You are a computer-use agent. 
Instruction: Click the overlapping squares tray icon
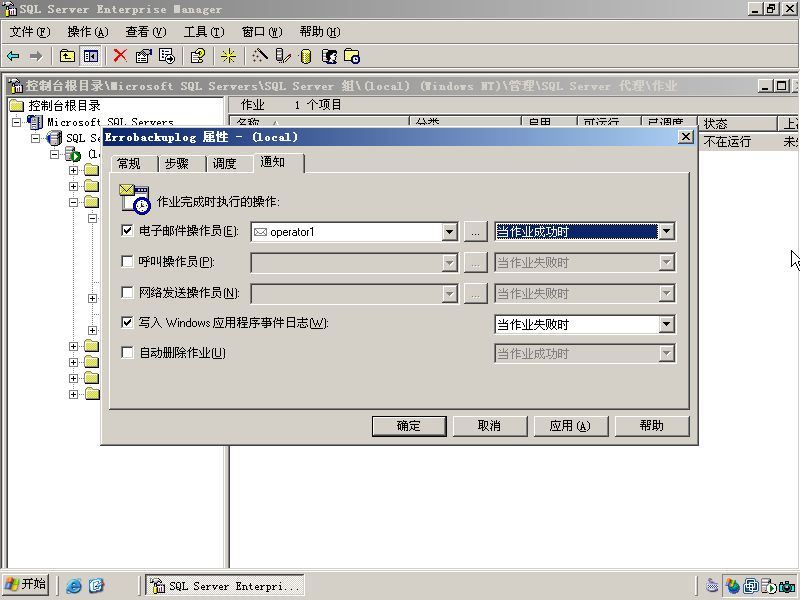[751, 586]
